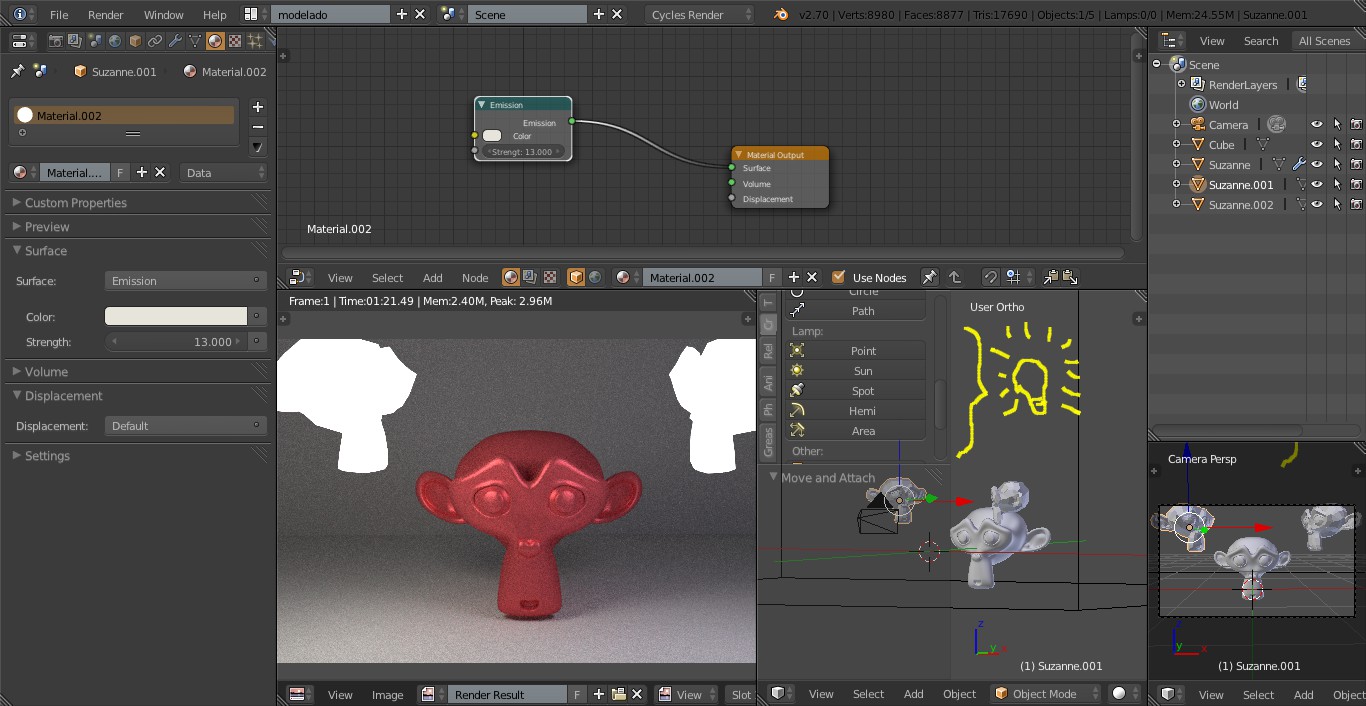Pin the node tree with the pushpin icon

[x=930, y=277]
